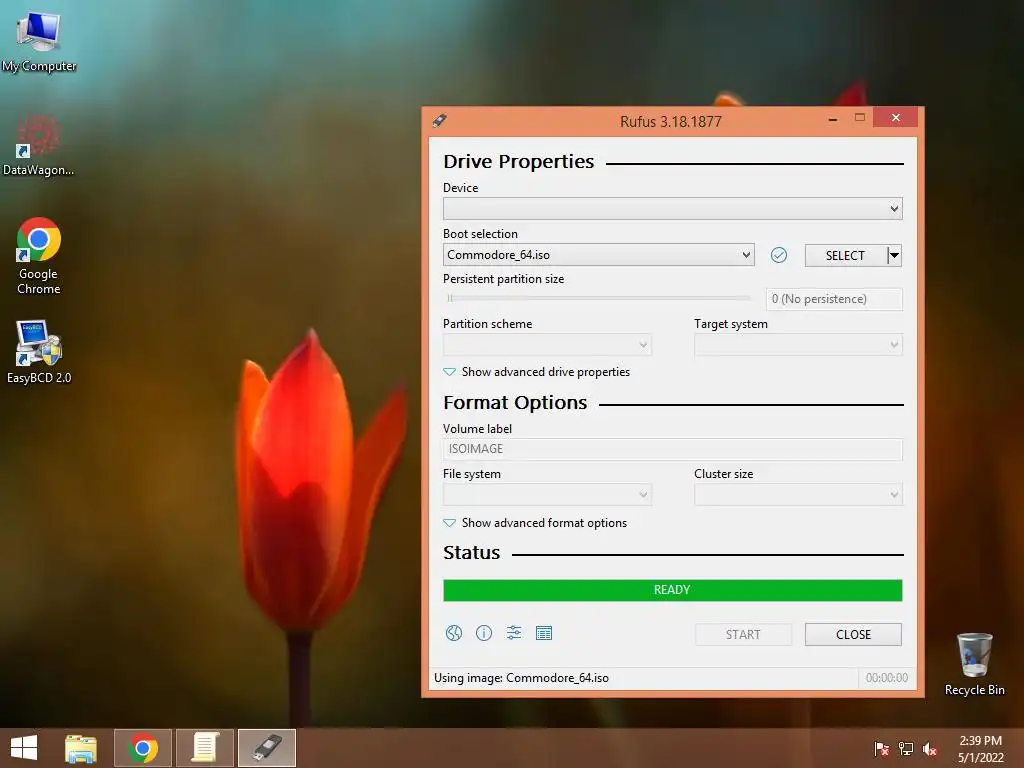Open My Computer desktop icon
Viewport: 1024px width, 768px height.
(39, 40)
